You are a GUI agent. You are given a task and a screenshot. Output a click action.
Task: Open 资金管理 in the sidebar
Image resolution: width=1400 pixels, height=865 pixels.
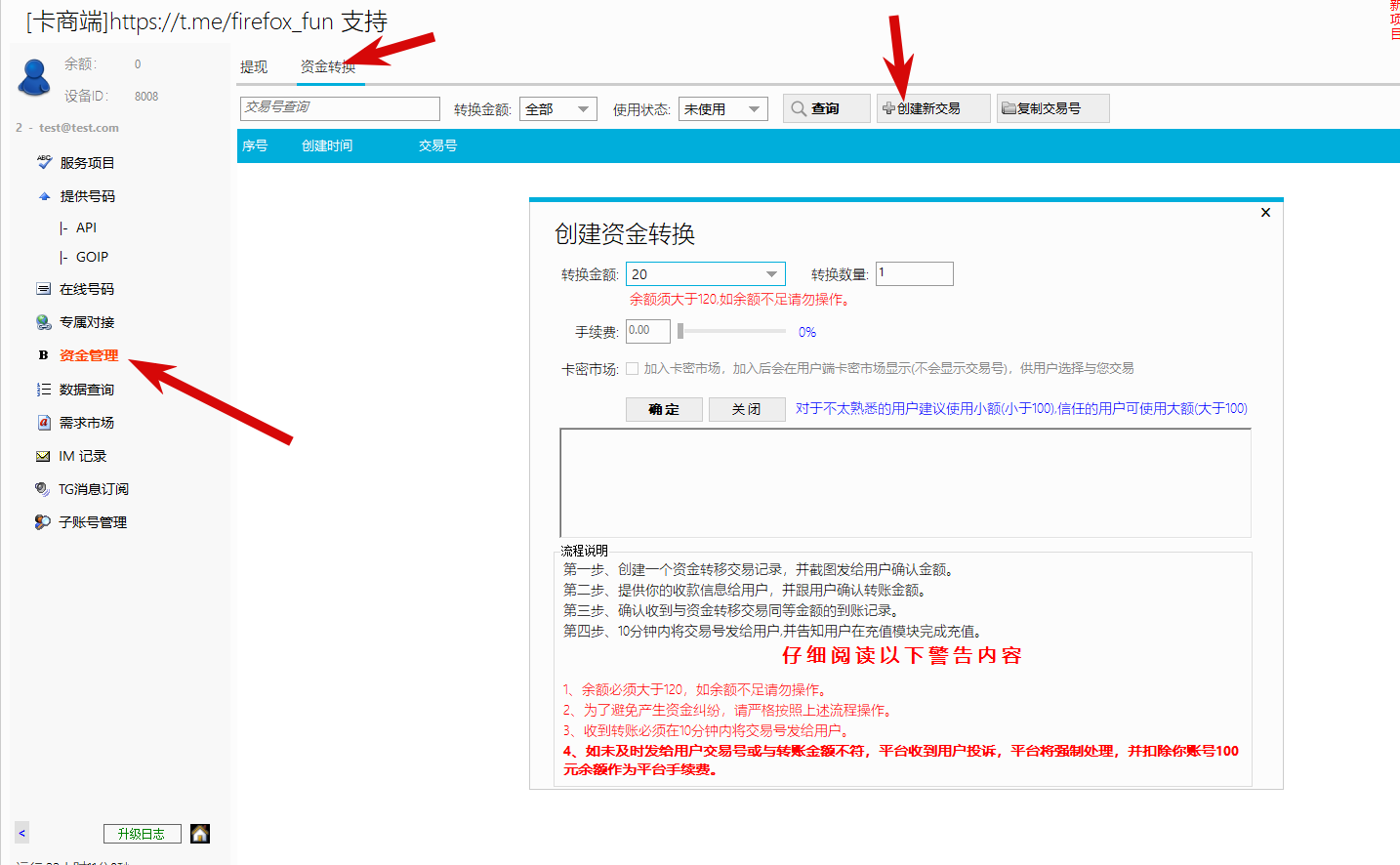(88, 355)
